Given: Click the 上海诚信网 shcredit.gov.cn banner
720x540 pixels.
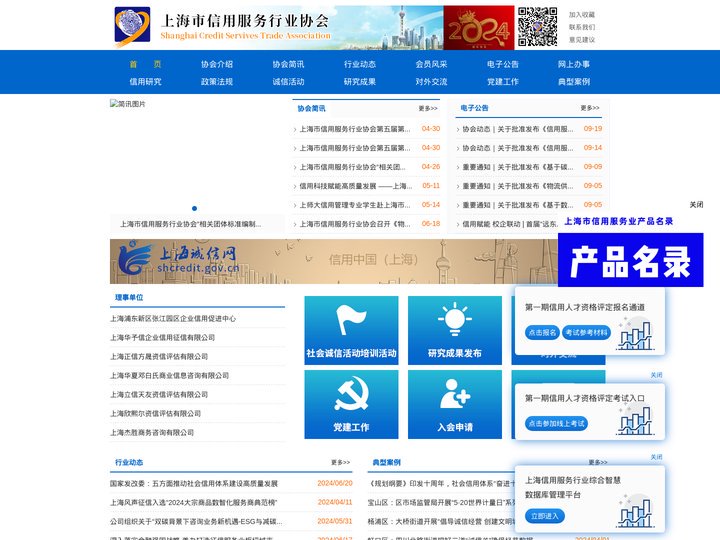Looking at the screenshot, I should pos(333,261).
